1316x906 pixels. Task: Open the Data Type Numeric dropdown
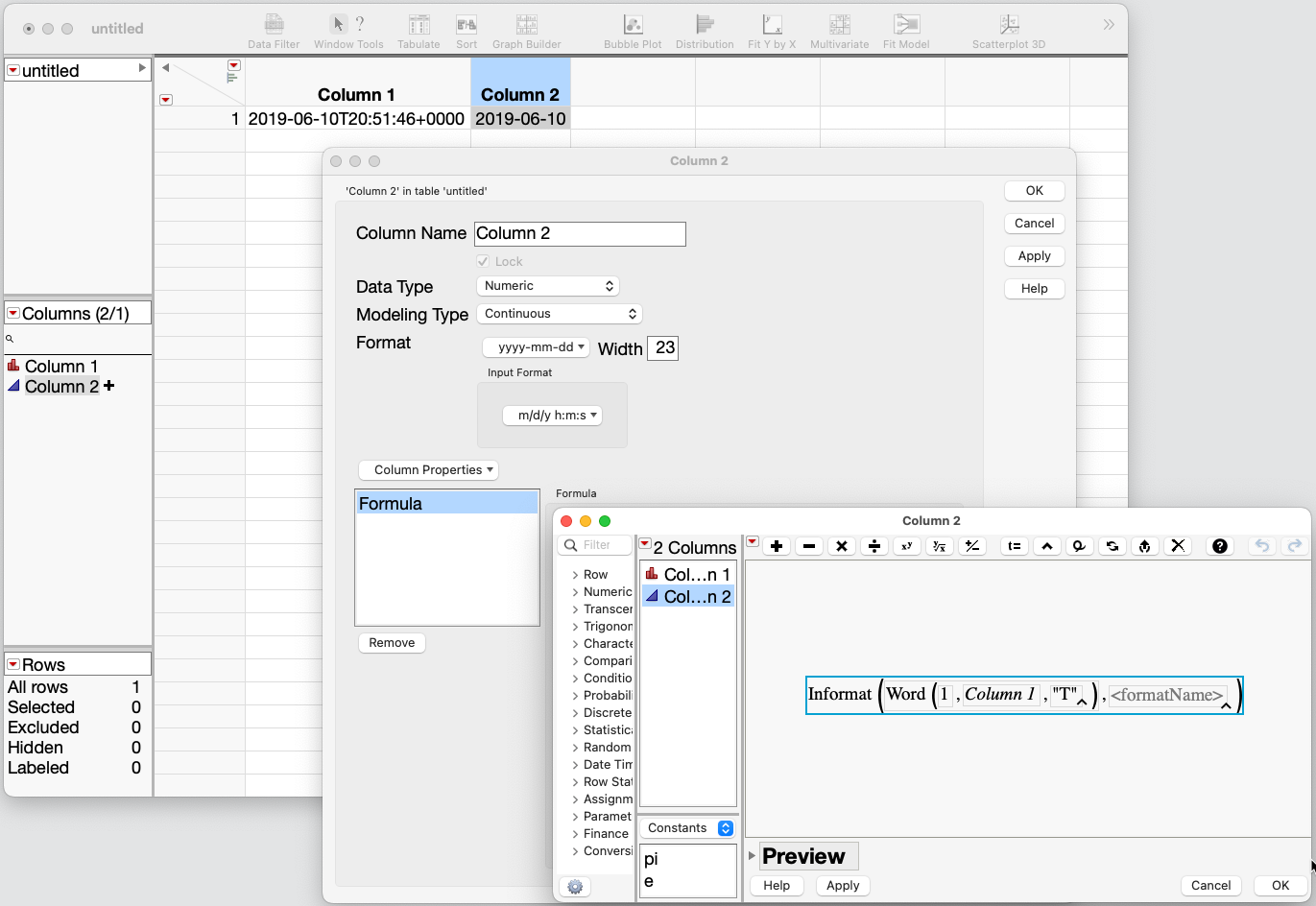pyautogui.click(x=548, y=286)
